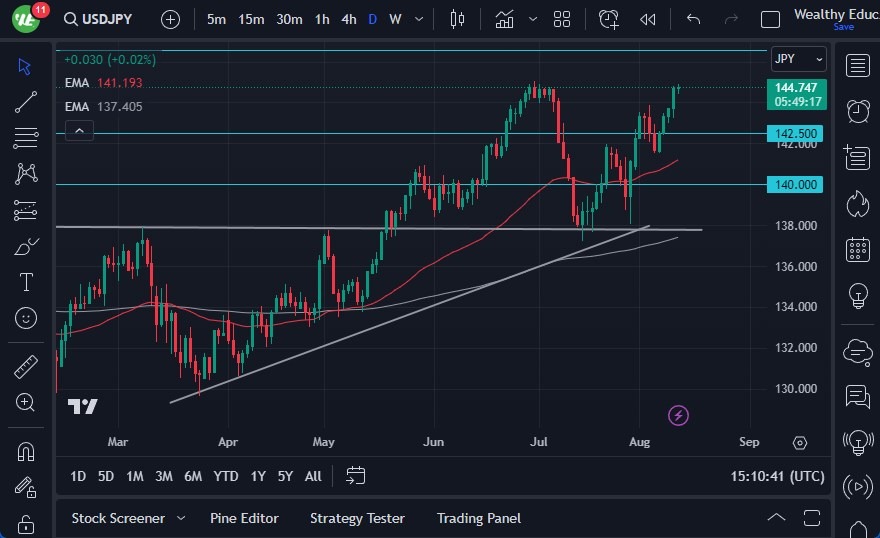Open the emoji icons tool

tap(26, 318)
